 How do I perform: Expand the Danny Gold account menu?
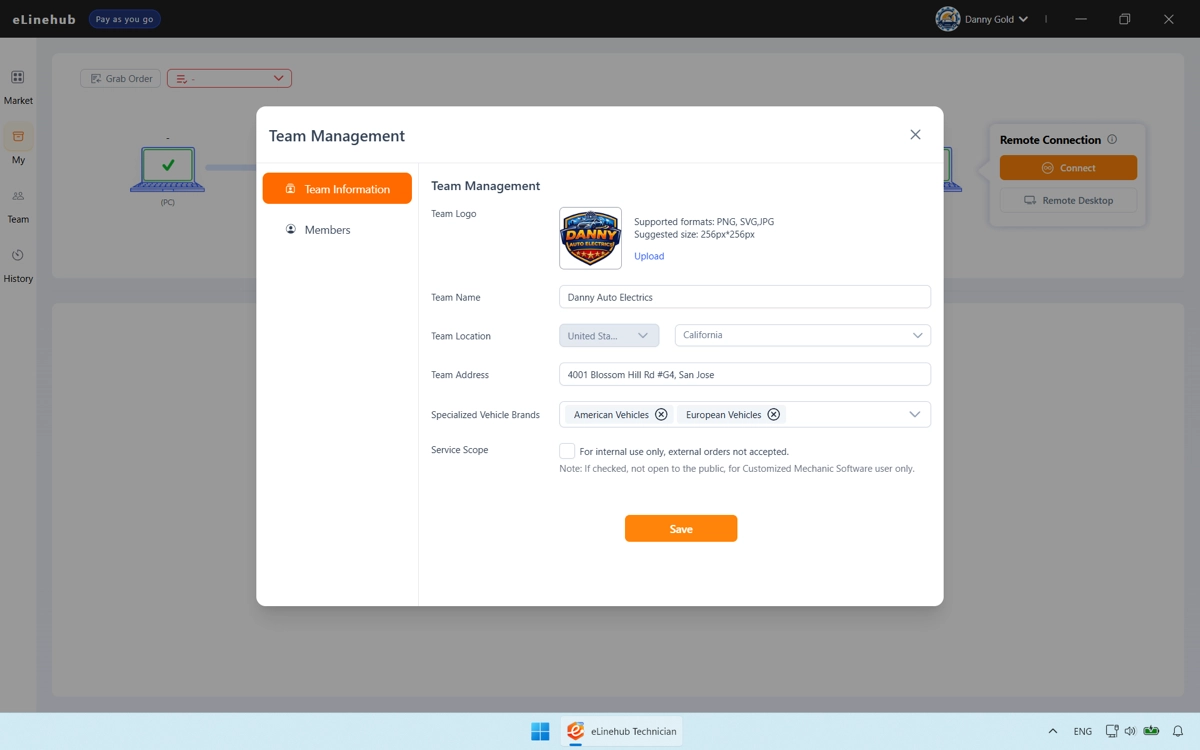(1023, 19)
